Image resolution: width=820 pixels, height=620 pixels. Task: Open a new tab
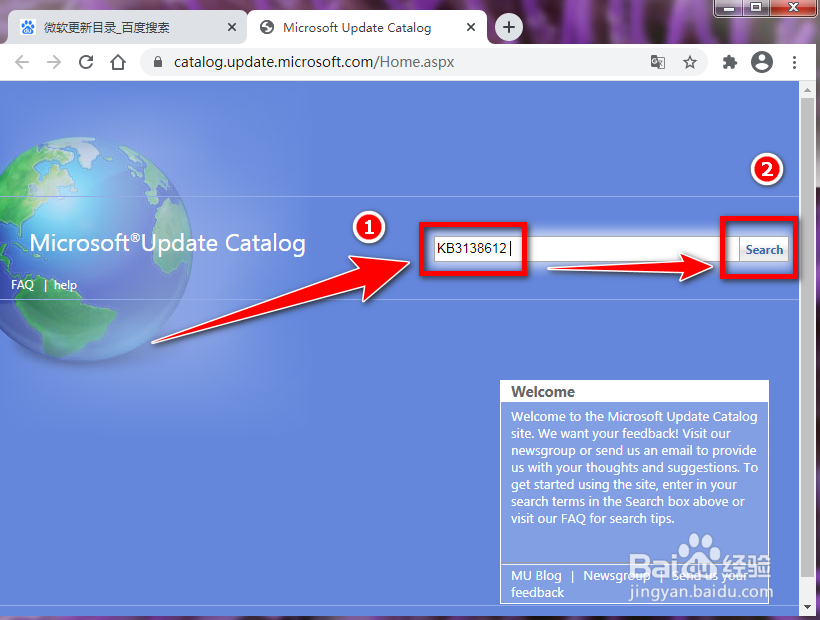tap(509, 27)
